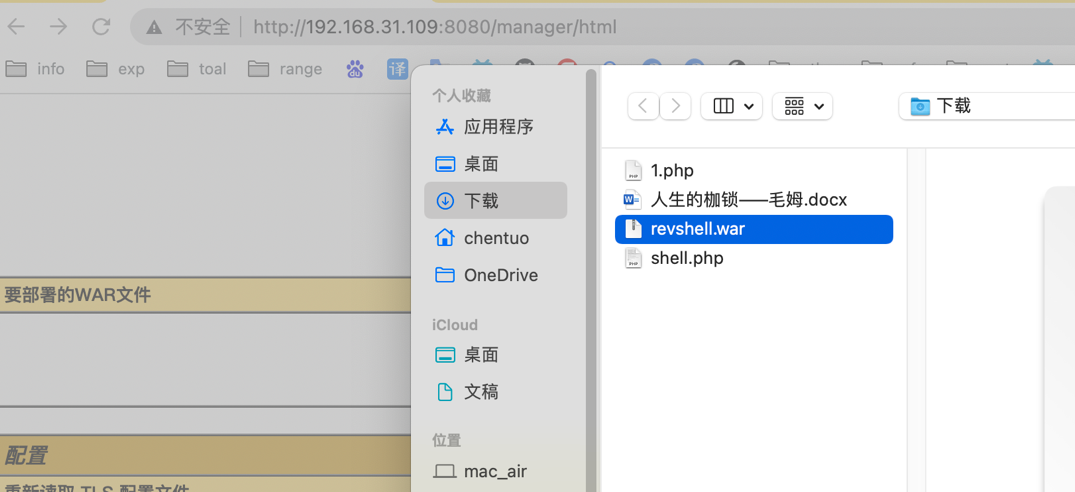Viewport: 1075px width, 492px height.
Task: Expand the grouping options dropdown
Action: [x=803, y=106]
